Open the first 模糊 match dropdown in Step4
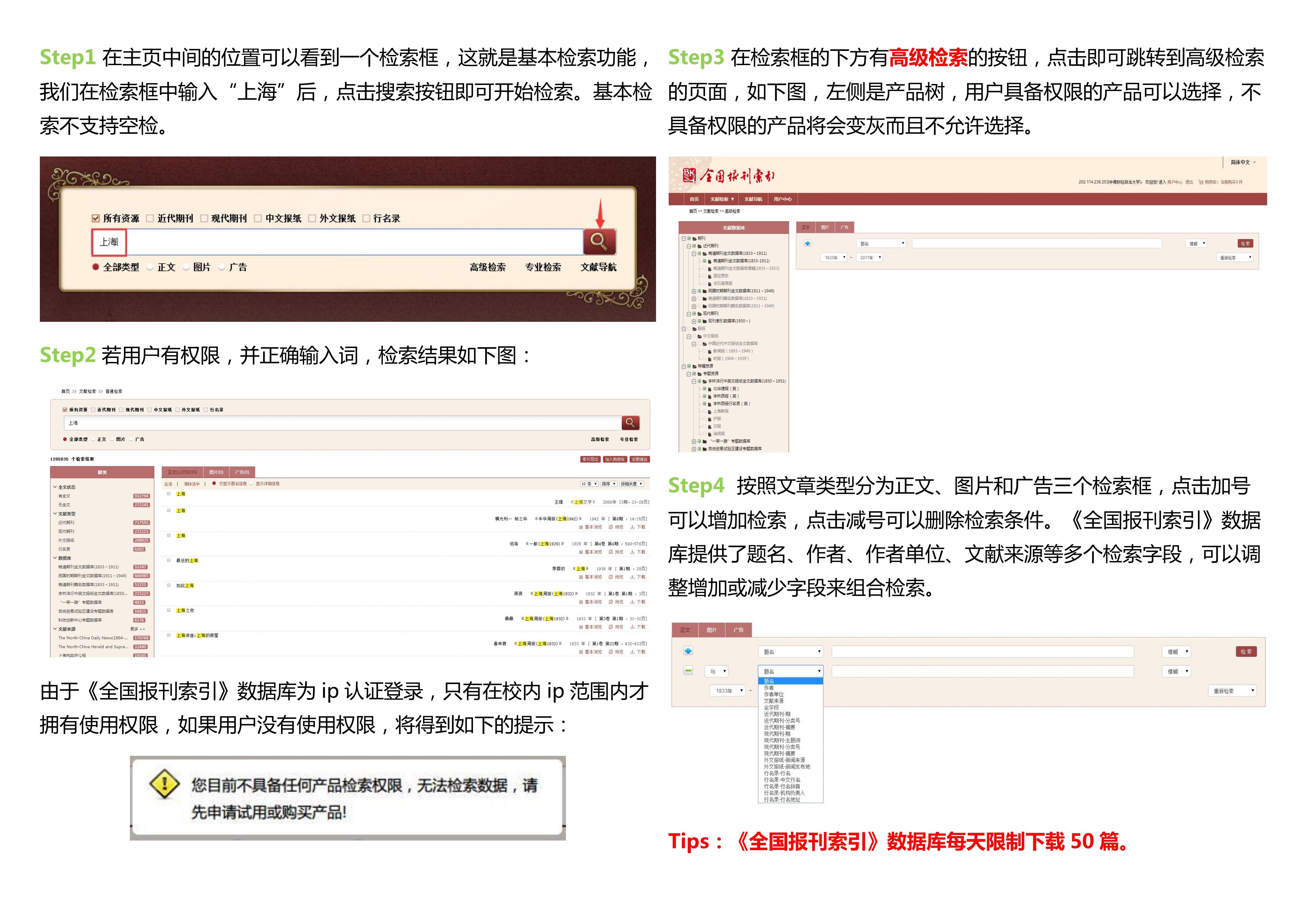Screen dimensions: 1307x924 pos(1176,651)
